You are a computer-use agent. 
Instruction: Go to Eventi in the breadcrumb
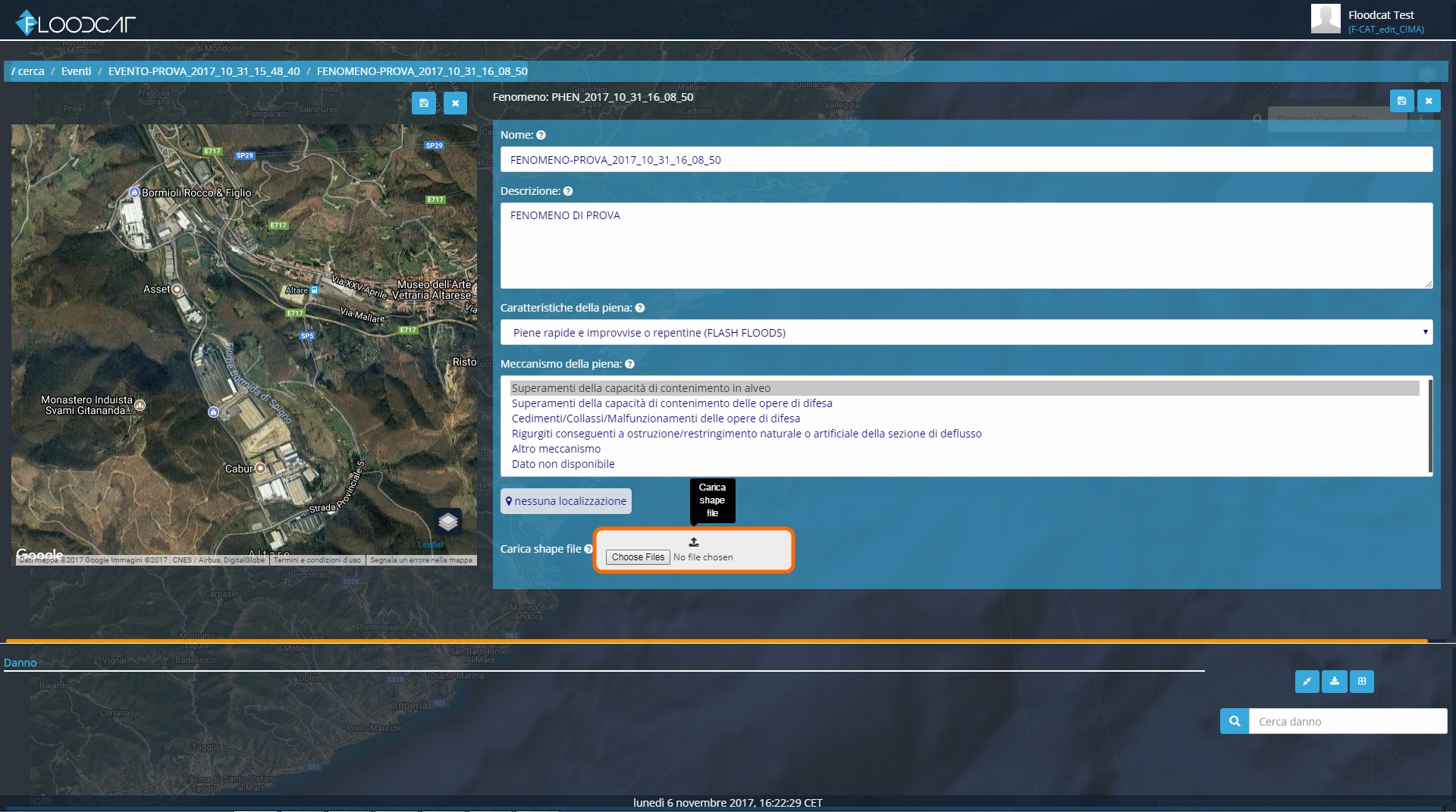pos(76,71)
